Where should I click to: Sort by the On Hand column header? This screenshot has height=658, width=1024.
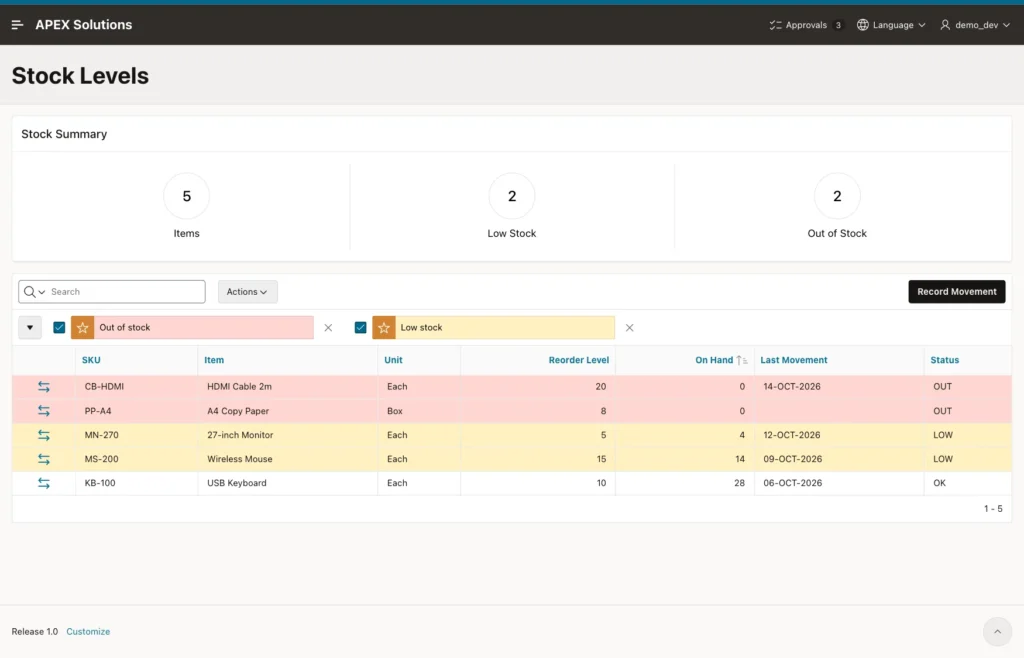(714, 360)
